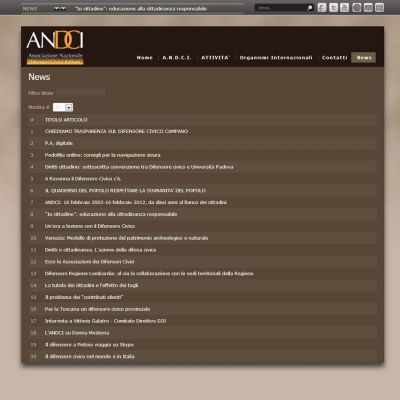
Task: Click the Filtro titolo input field
Action: (x=81, y=93)
